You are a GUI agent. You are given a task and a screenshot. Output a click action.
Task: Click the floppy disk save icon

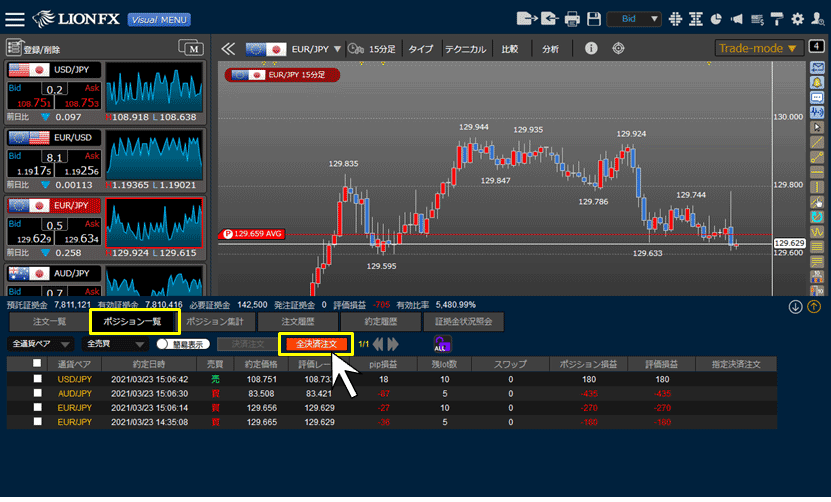(594, 19)
